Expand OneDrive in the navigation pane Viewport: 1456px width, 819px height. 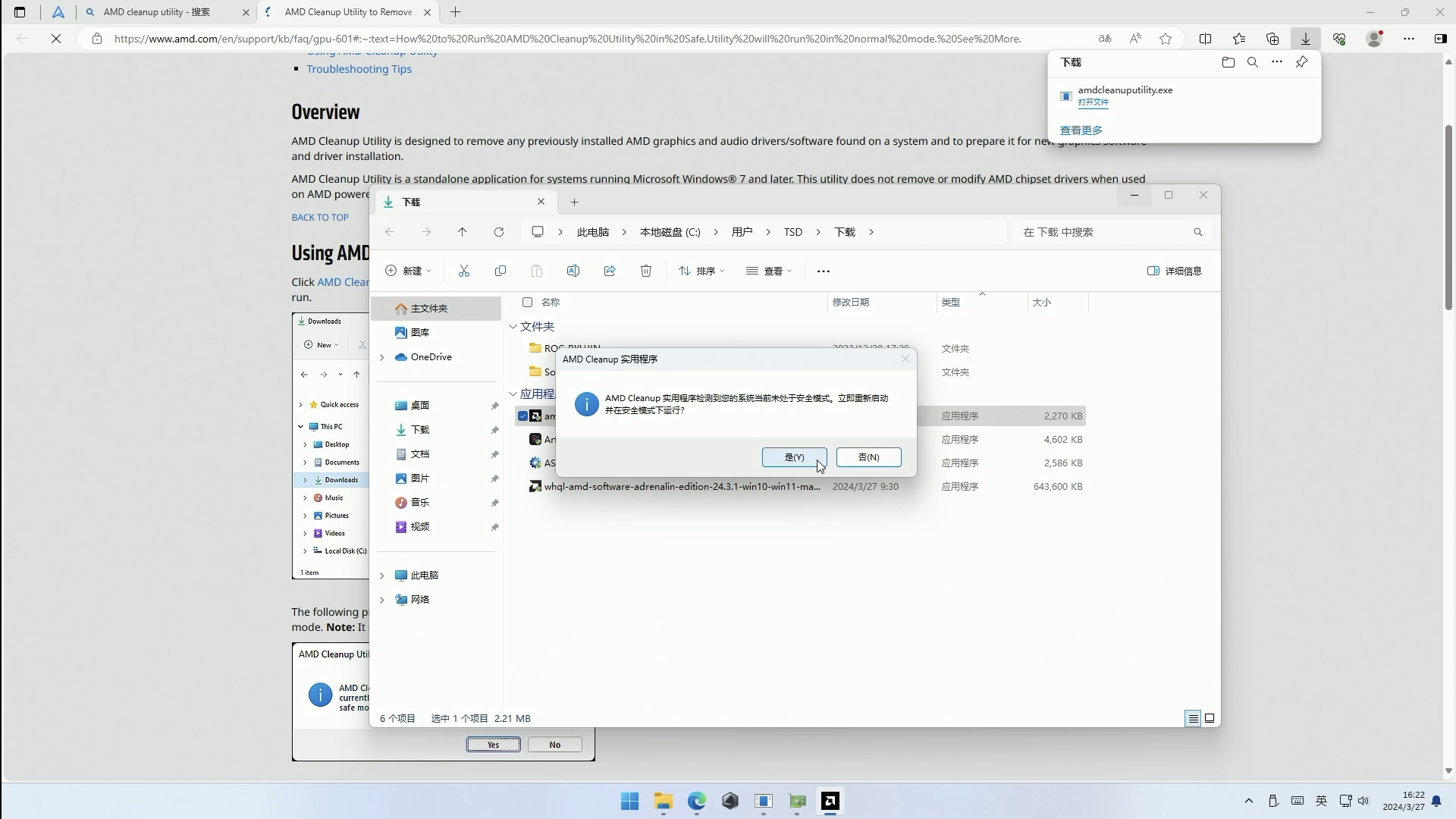click(382, 356)
